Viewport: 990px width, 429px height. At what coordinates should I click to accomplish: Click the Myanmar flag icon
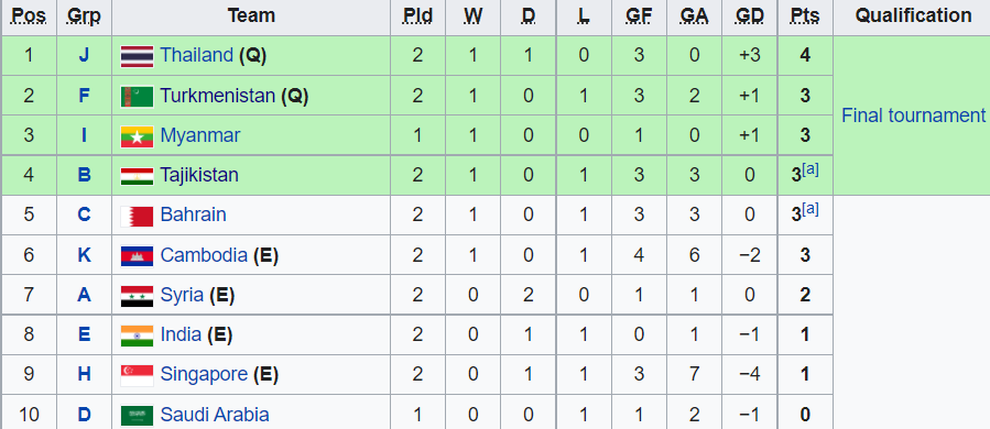click(137, 136)
